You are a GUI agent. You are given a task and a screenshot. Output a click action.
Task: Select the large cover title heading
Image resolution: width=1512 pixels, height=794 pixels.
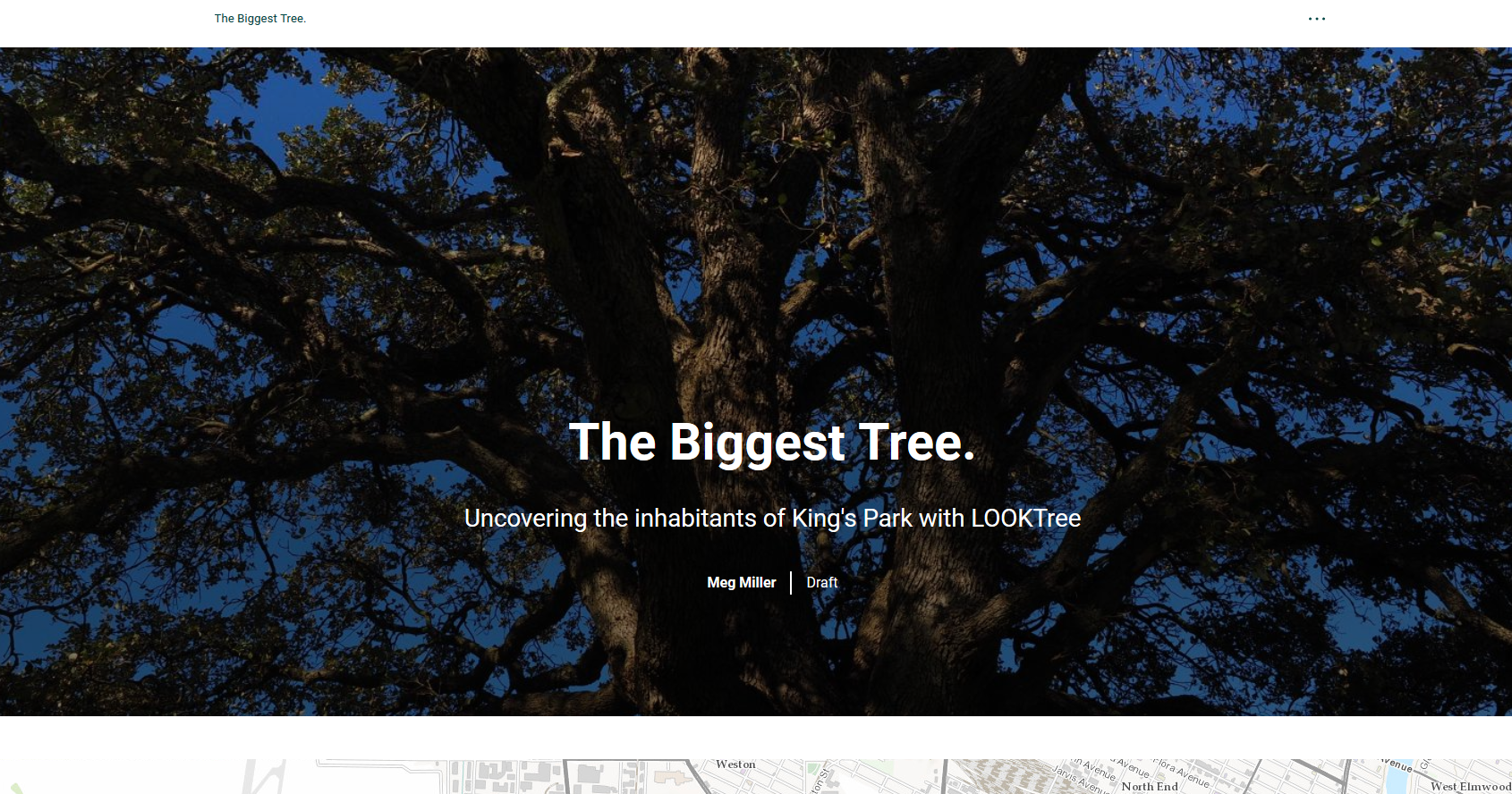tap(771, 443)
